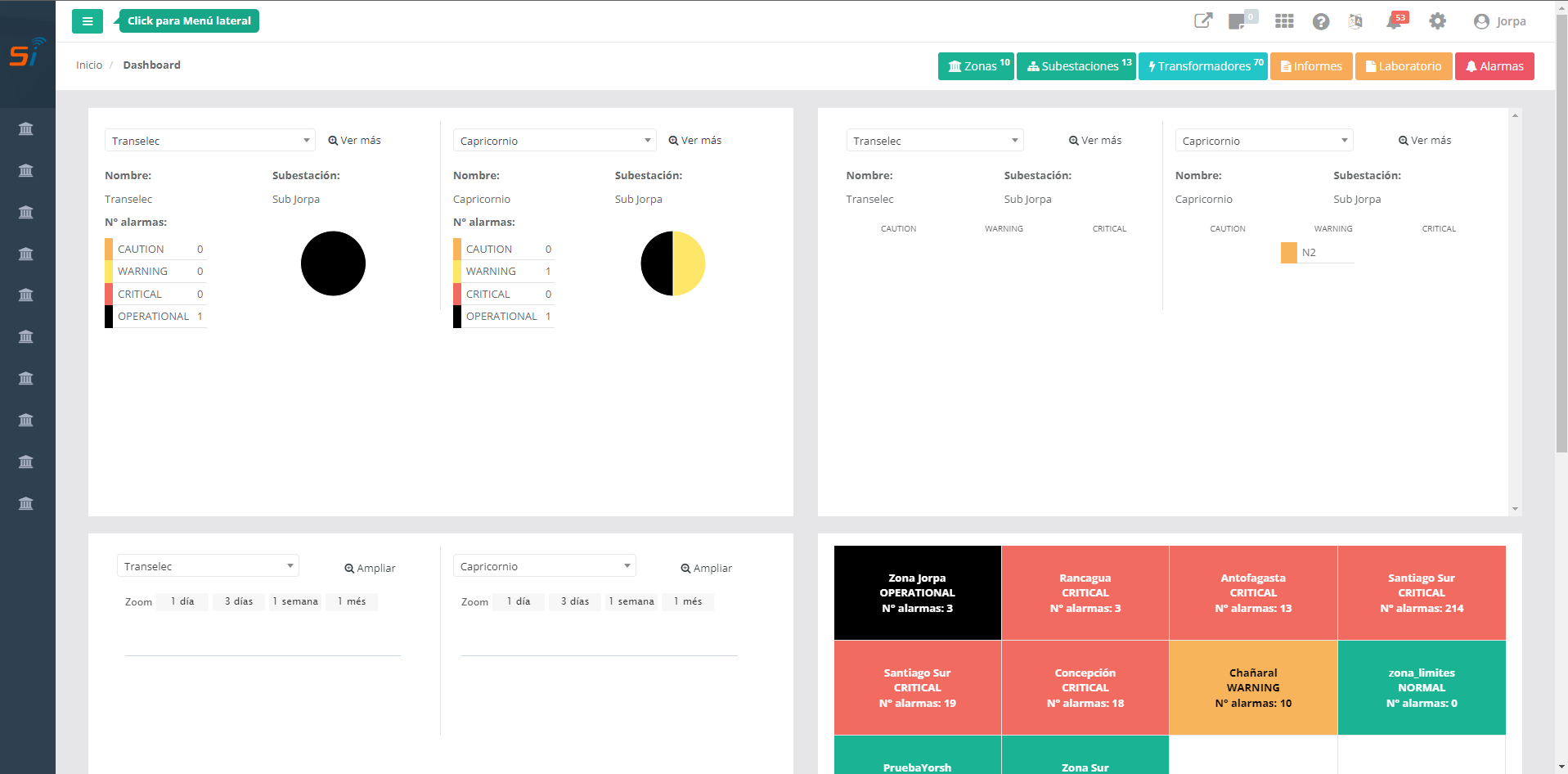
Task: Click gas panel scrollbar up arrow
Action: 1515,115
